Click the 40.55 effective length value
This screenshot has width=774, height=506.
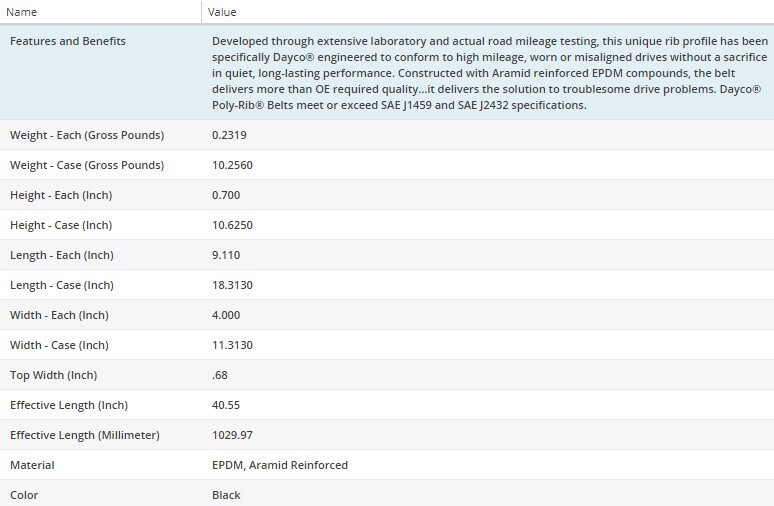226,405
